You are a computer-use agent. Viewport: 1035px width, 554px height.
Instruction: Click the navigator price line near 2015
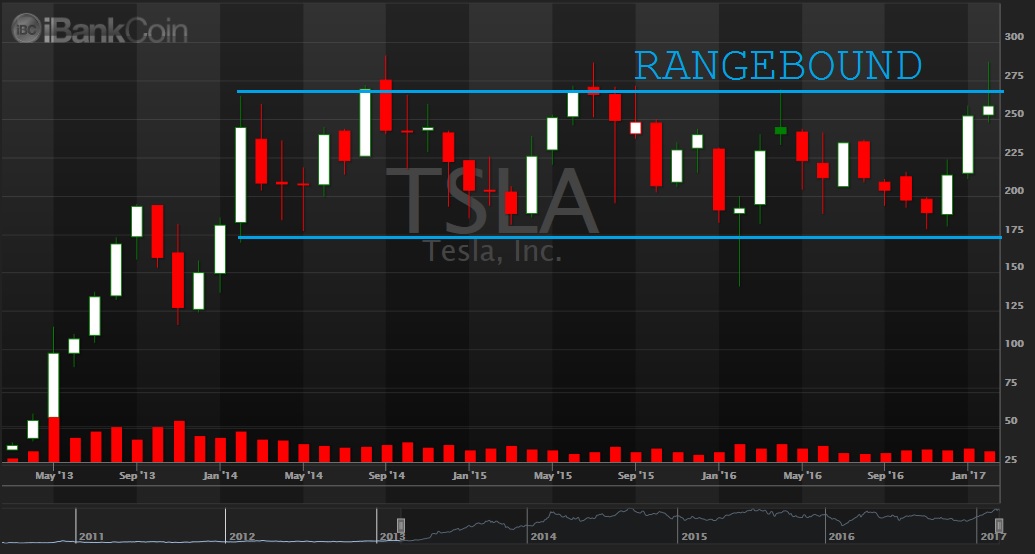point(693,516)
